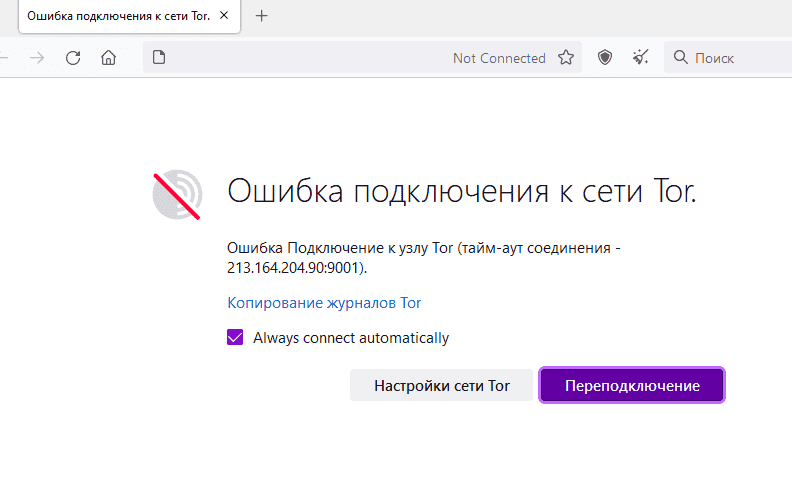
Task: Click the 'Ошибка подключения к сети Tor.' heading
Action: pos(462,191)
